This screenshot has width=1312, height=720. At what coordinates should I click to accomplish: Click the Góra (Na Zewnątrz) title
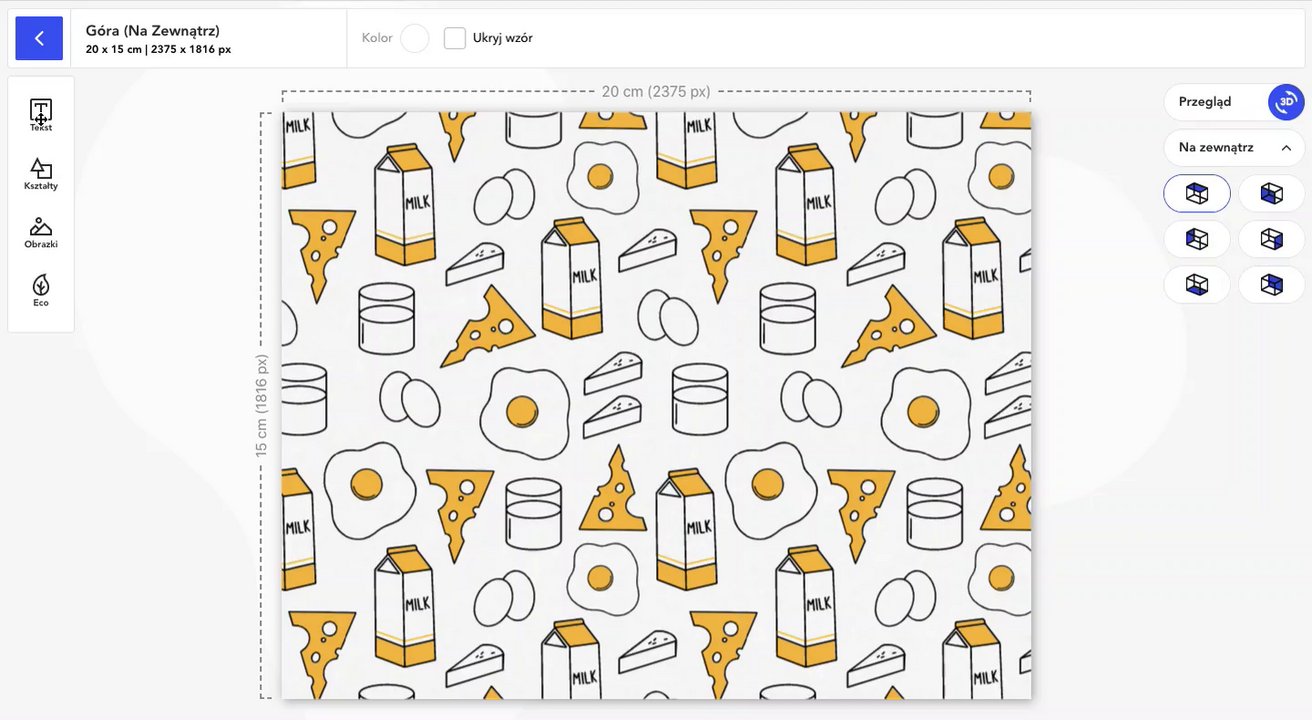click(x=153, y=31)
